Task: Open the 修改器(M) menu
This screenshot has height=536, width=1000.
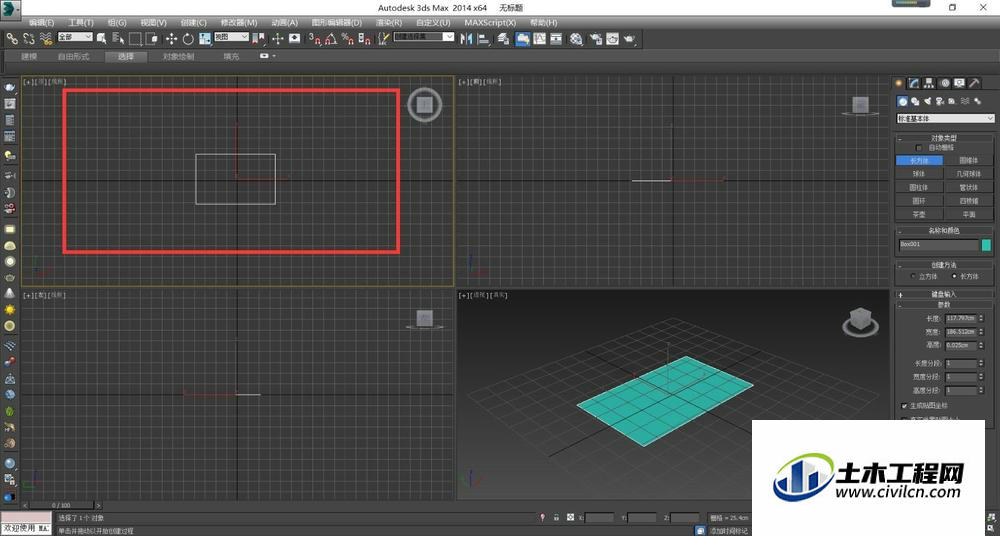Action: 239,22
